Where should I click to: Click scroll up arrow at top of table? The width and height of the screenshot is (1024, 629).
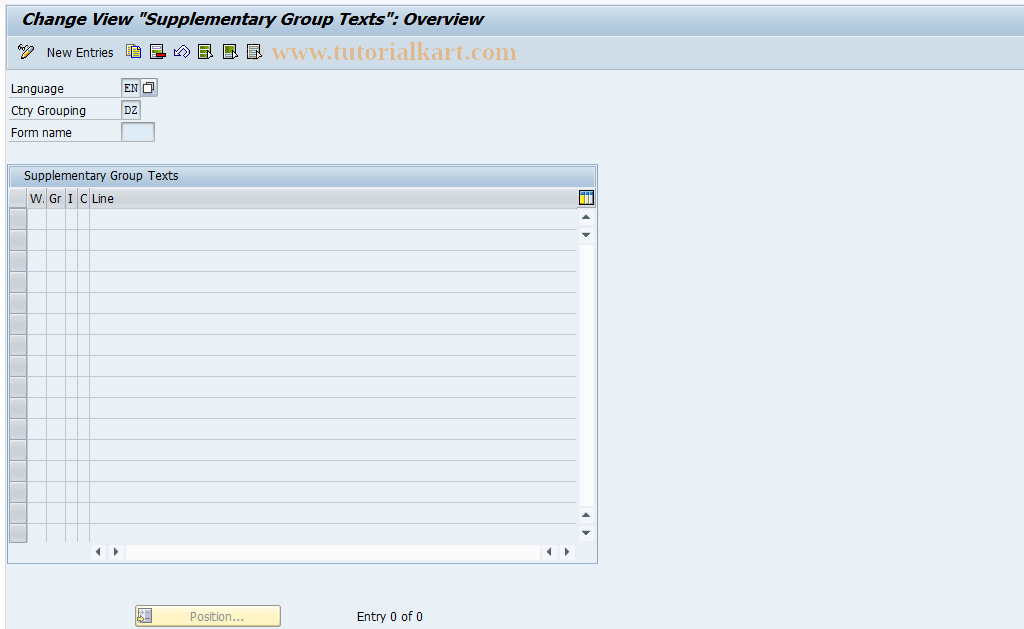586,217
